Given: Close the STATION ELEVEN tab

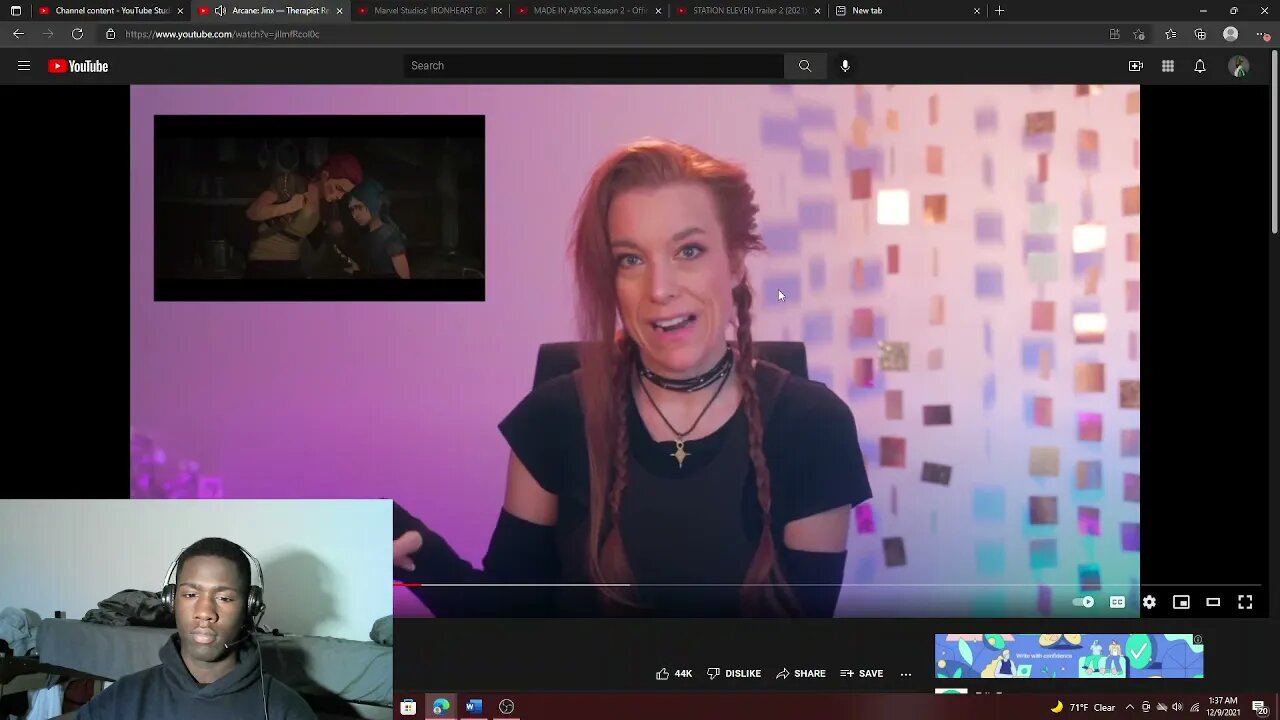Looking at the screenshot, I should coord(818,11).
